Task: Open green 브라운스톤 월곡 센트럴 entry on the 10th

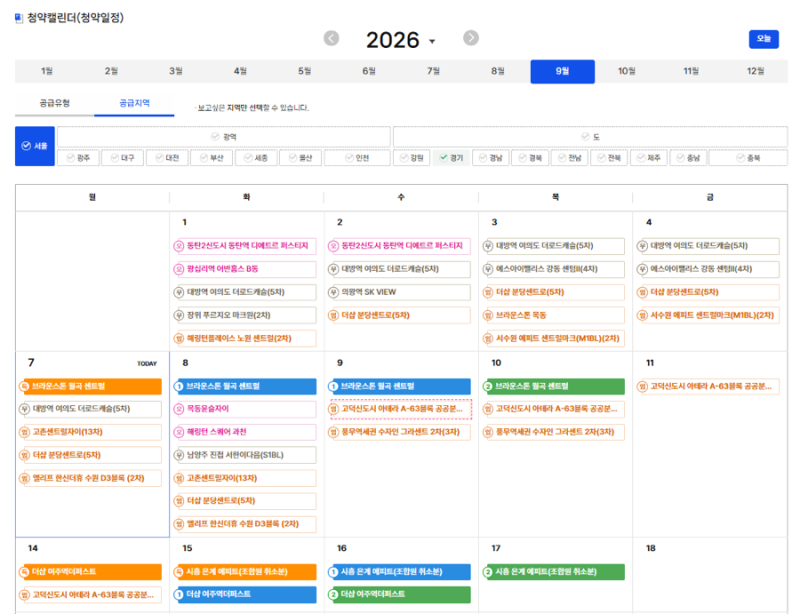Action: tap(554, 386)
